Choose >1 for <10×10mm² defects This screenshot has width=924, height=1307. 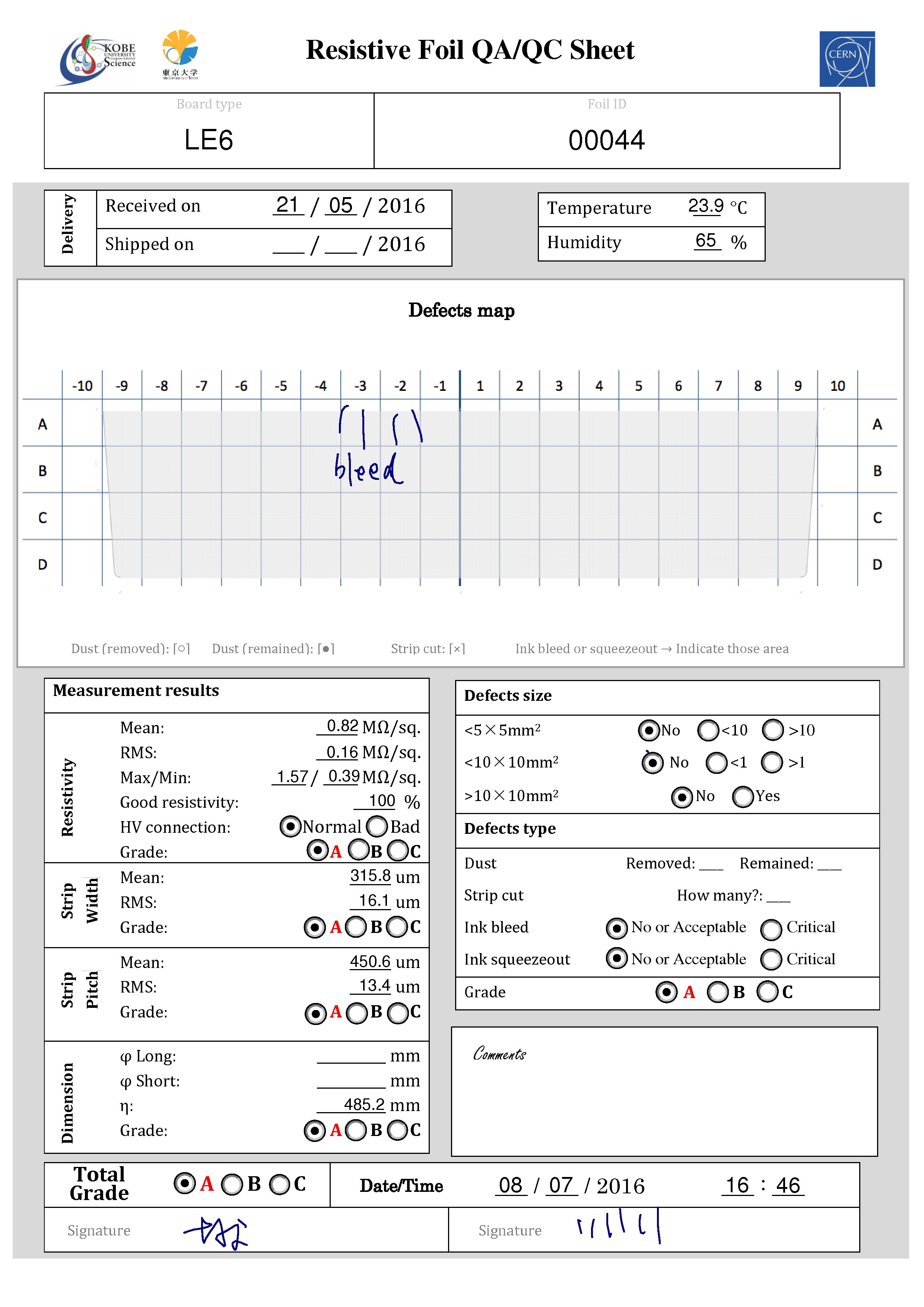pos(772,762)
